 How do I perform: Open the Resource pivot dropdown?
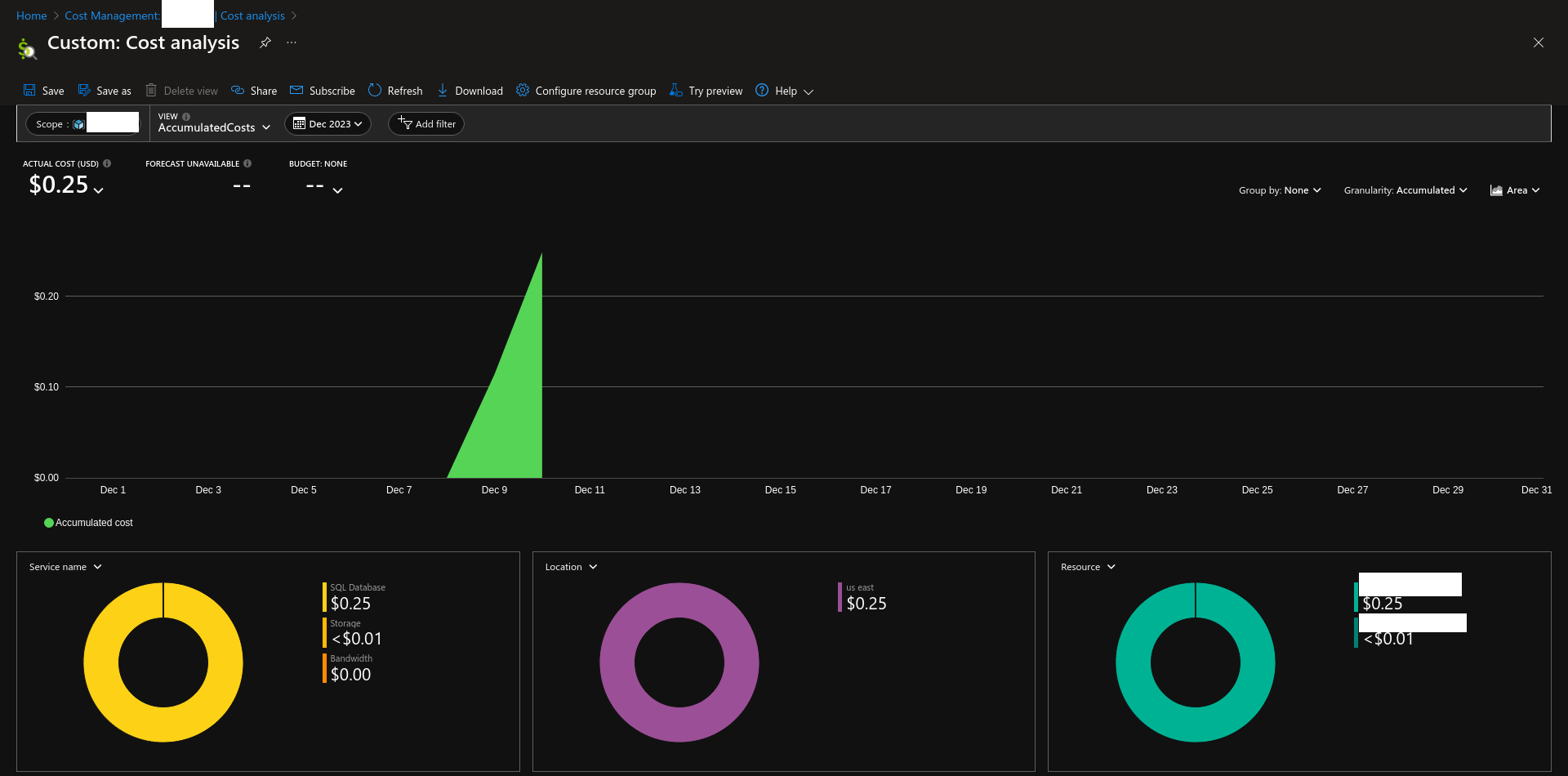point(1088,567)
